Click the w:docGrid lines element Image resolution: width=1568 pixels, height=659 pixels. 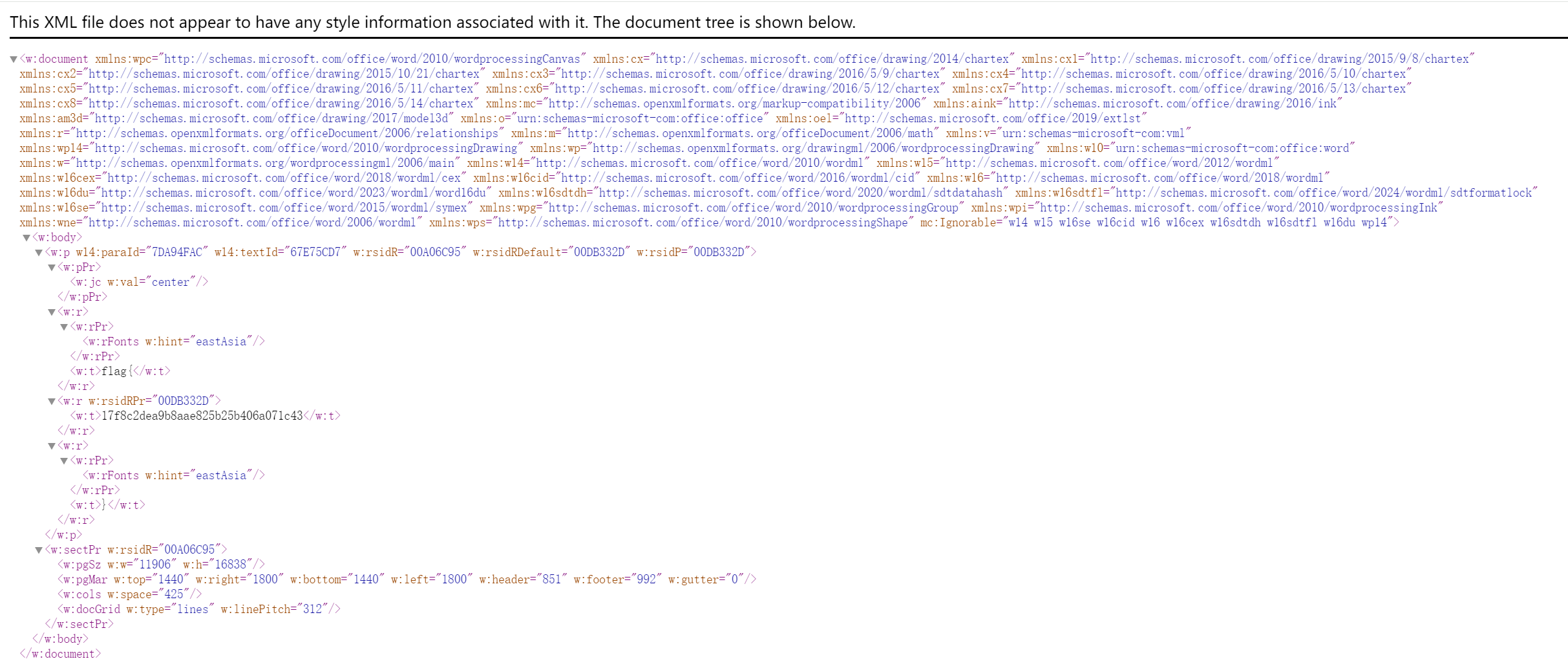tap(198, 609)
